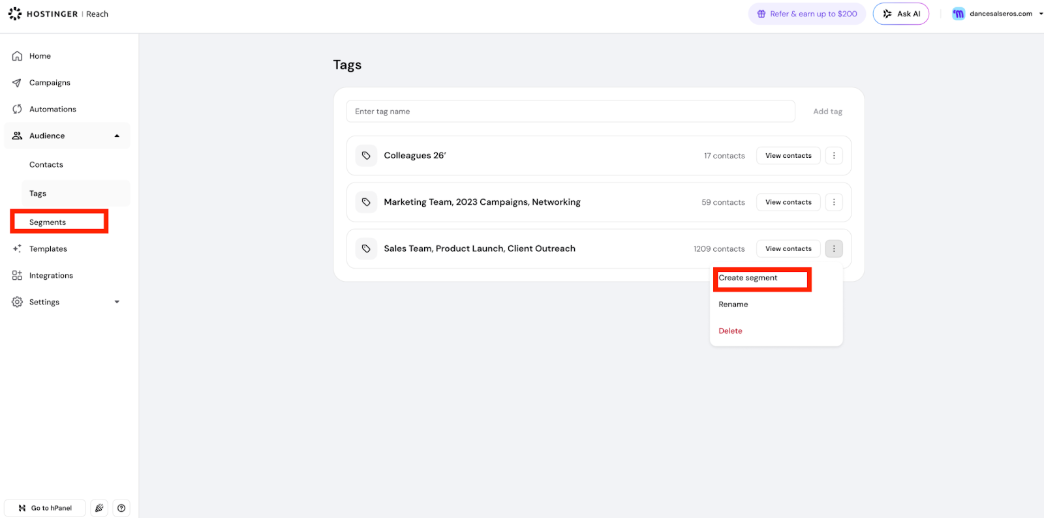This screenshot has height=518, width=1048.
Task: Click the Home icon in sidebar
Action: point(17,56)
